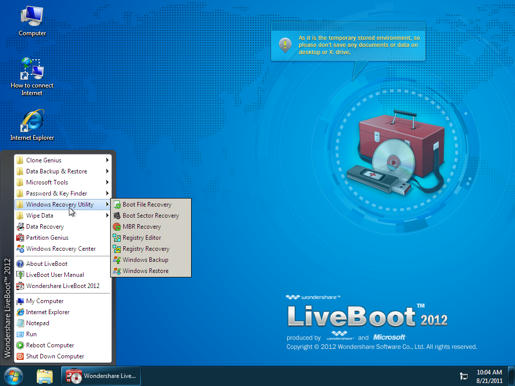Click the Wipe Data folder icon
The width and height of the screenshot is (515, 386).
click(20, 216)
